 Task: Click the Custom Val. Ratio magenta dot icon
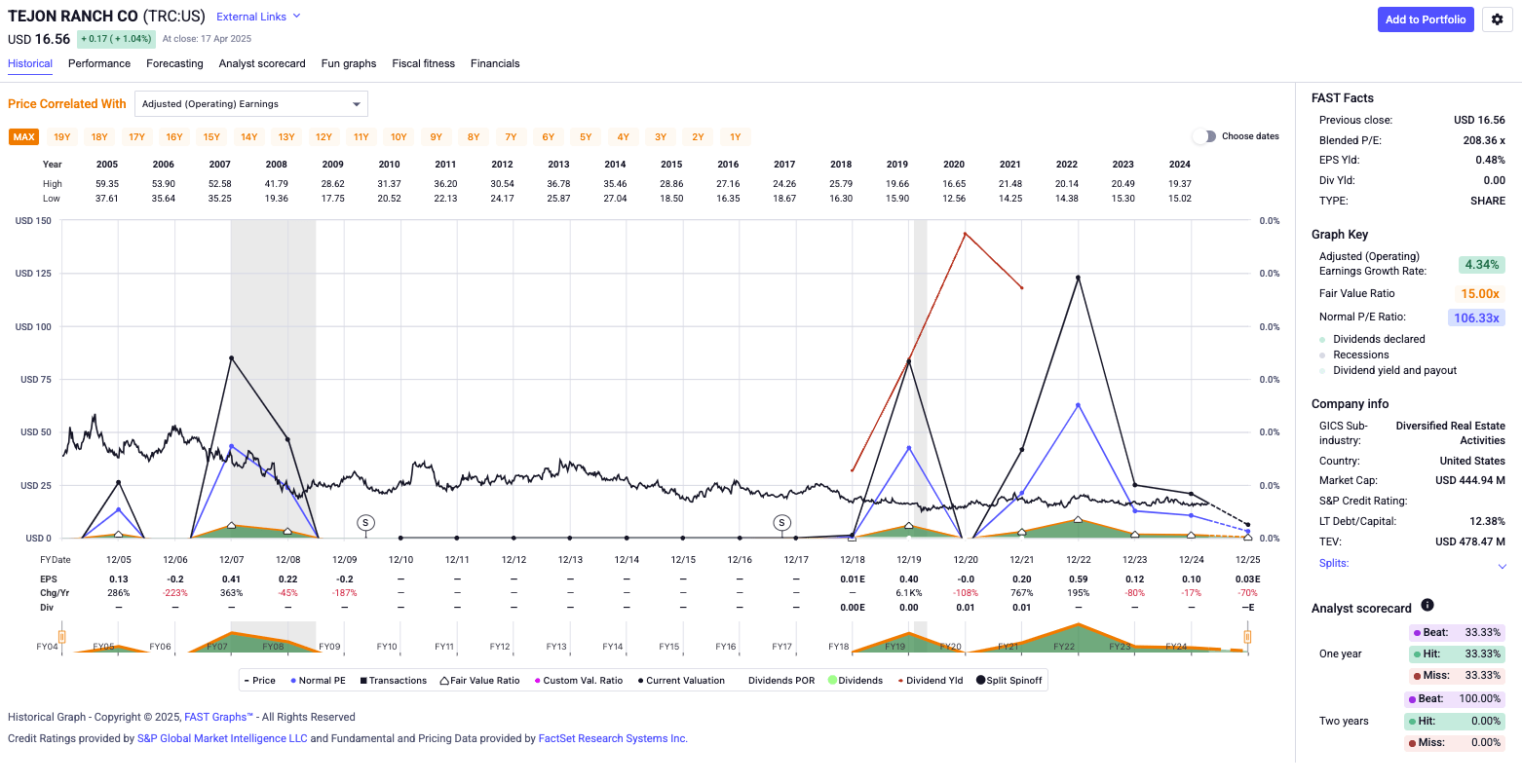pyautogui.click(x=537, y=680)
